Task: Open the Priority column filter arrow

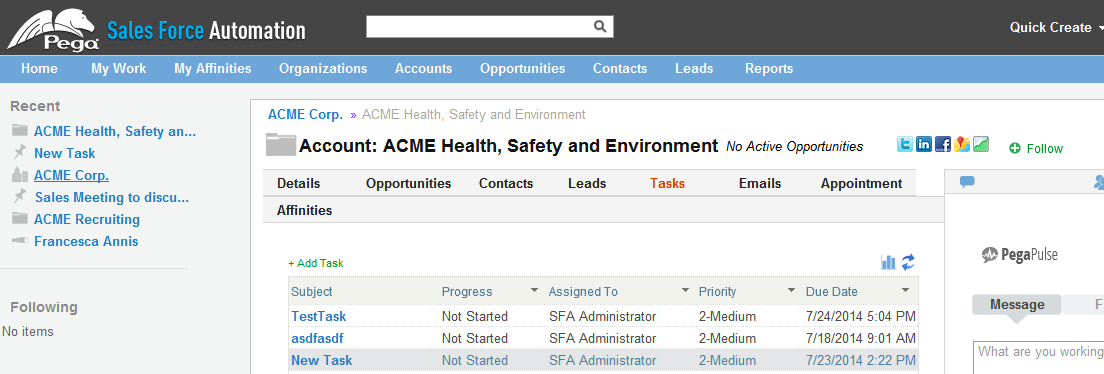Action: click(x=792, y=291)
